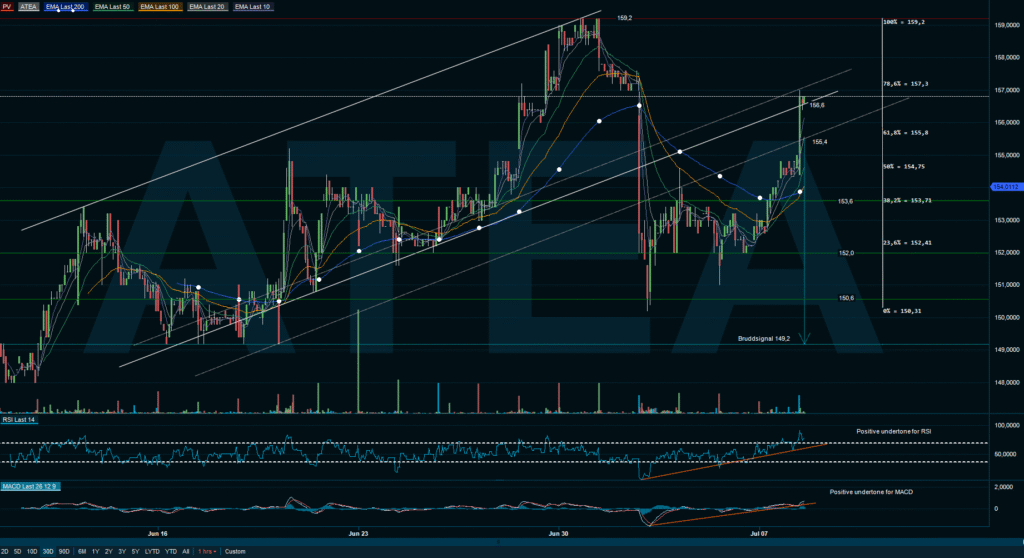
Task: Open the 1 hrs interval dropdown
Action: click(x=207, y=551)
